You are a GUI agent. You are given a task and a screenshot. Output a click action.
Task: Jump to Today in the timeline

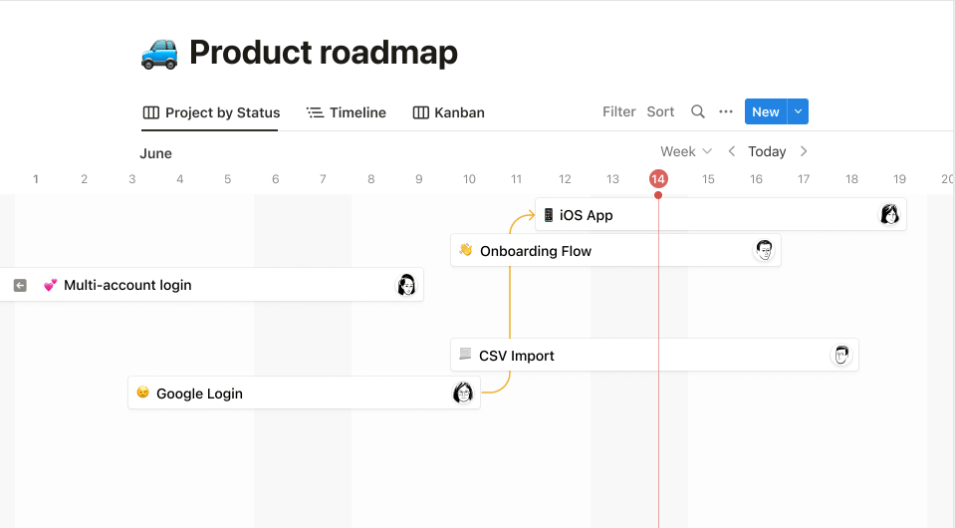[767, 151]
